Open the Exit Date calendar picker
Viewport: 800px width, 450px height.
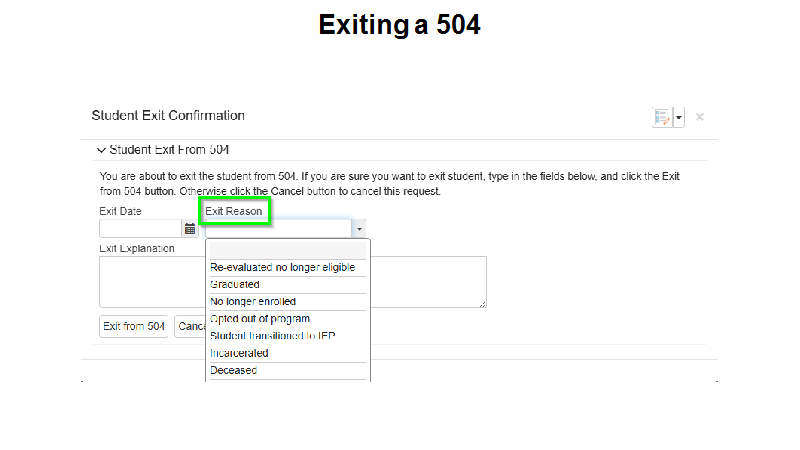tap(190, 229)
